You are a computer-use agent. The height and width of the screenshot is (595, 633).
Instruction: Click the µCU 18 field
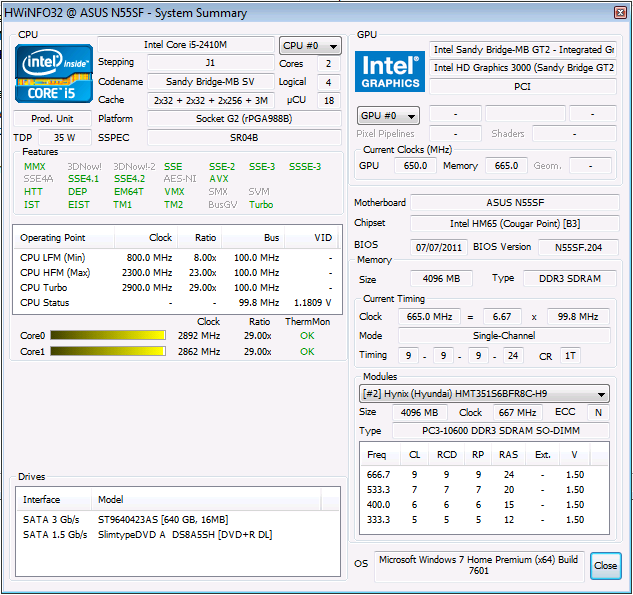click(x=329, y=100)
